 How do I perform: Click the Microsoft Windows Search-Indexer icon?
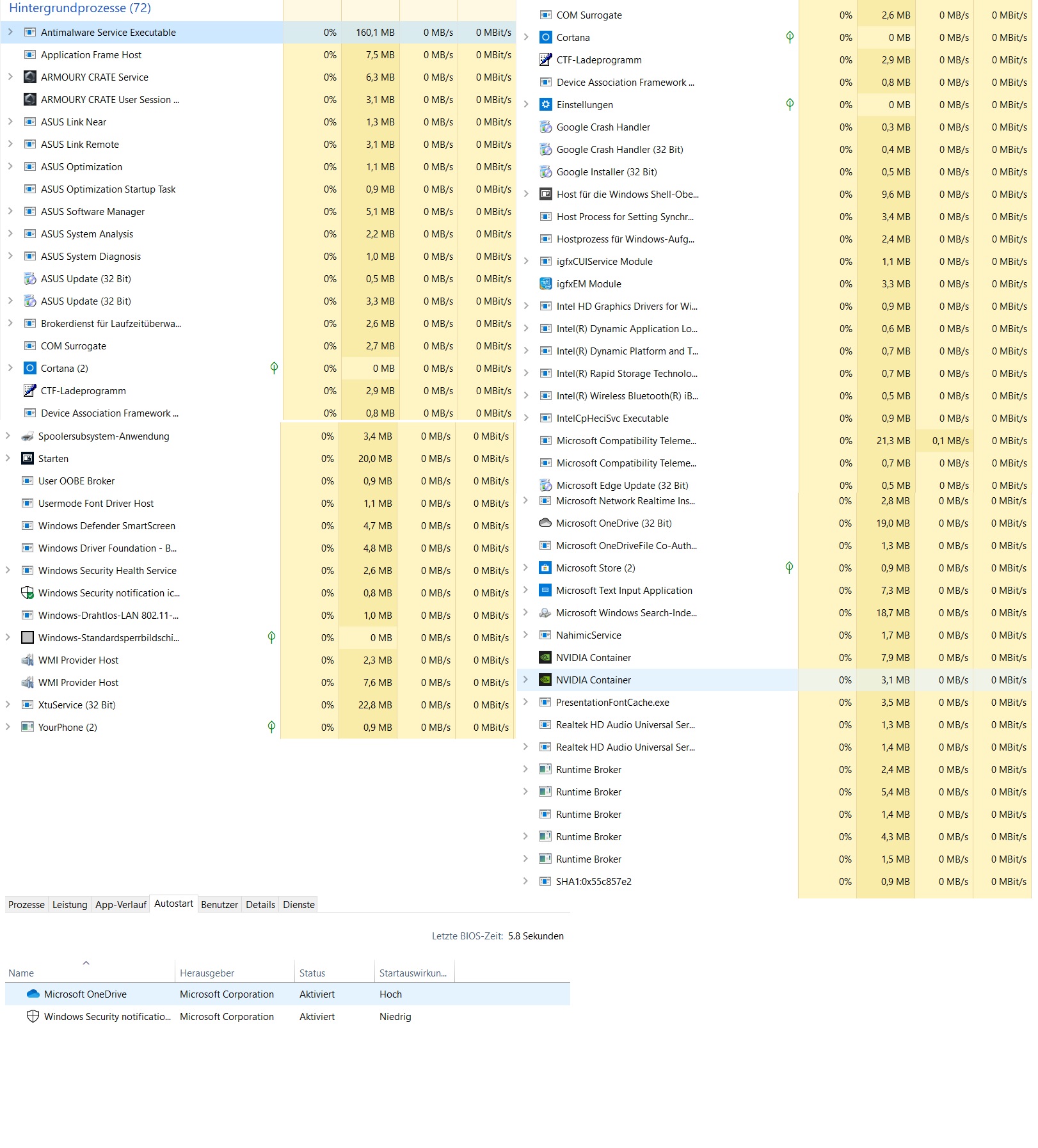545,613
